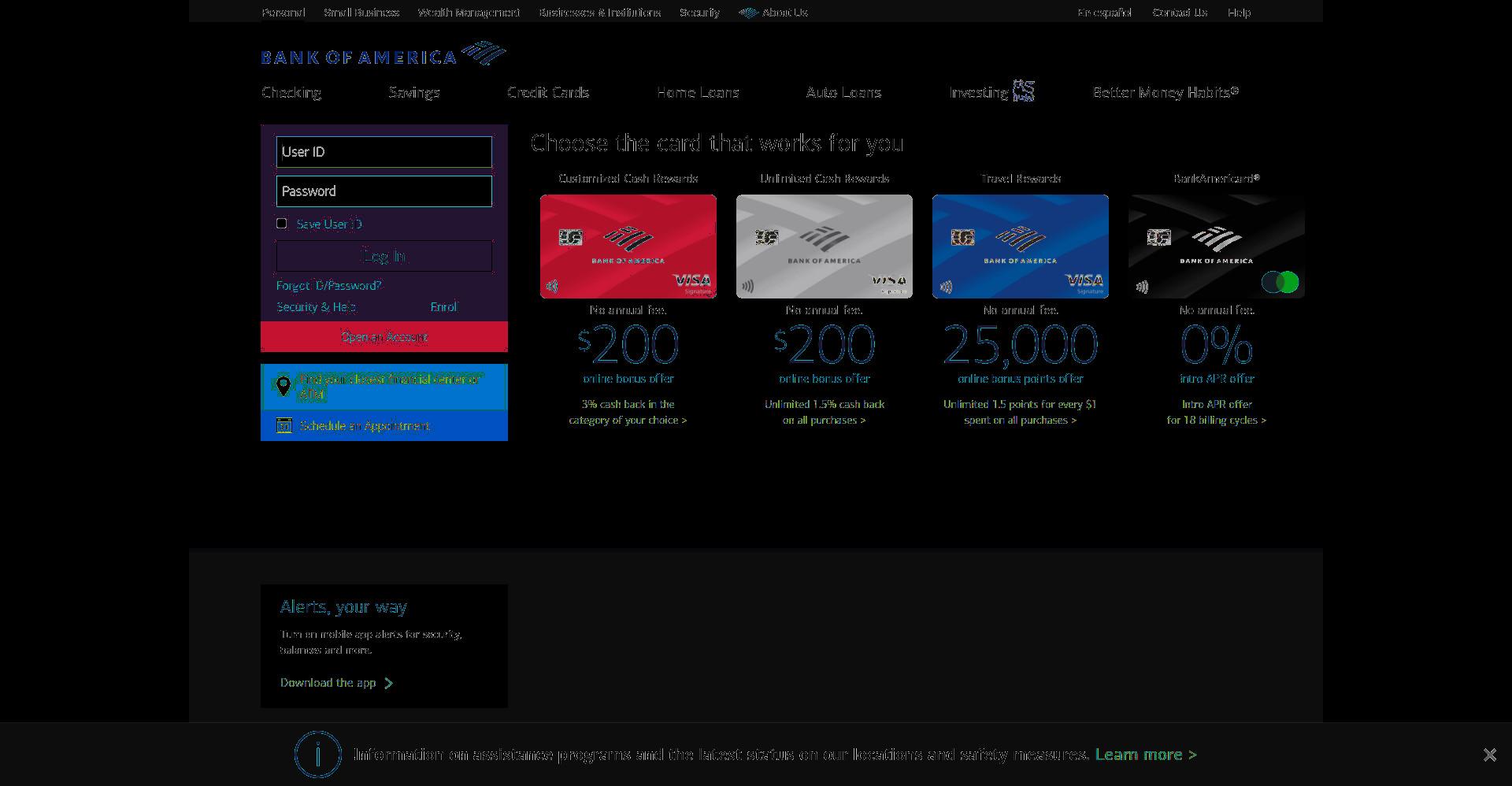Click the Schedule an Appointment link
The image size is (1512, 786).
coord(365,425)
